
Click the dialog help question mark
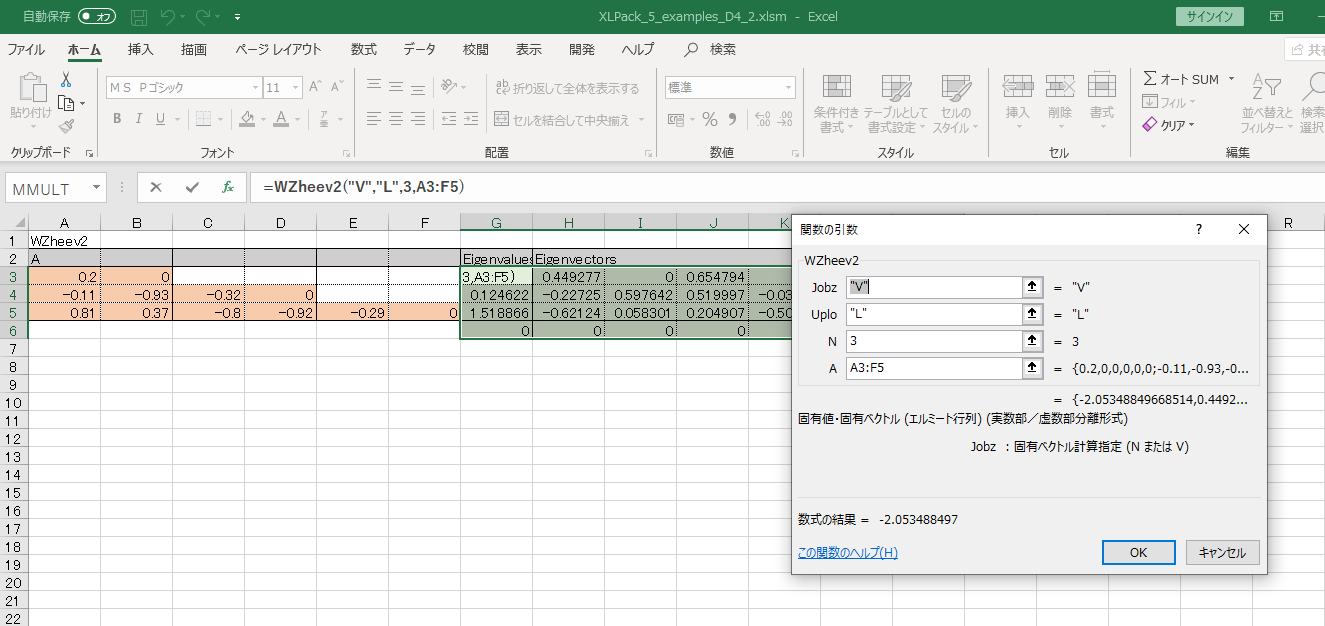1199,229
